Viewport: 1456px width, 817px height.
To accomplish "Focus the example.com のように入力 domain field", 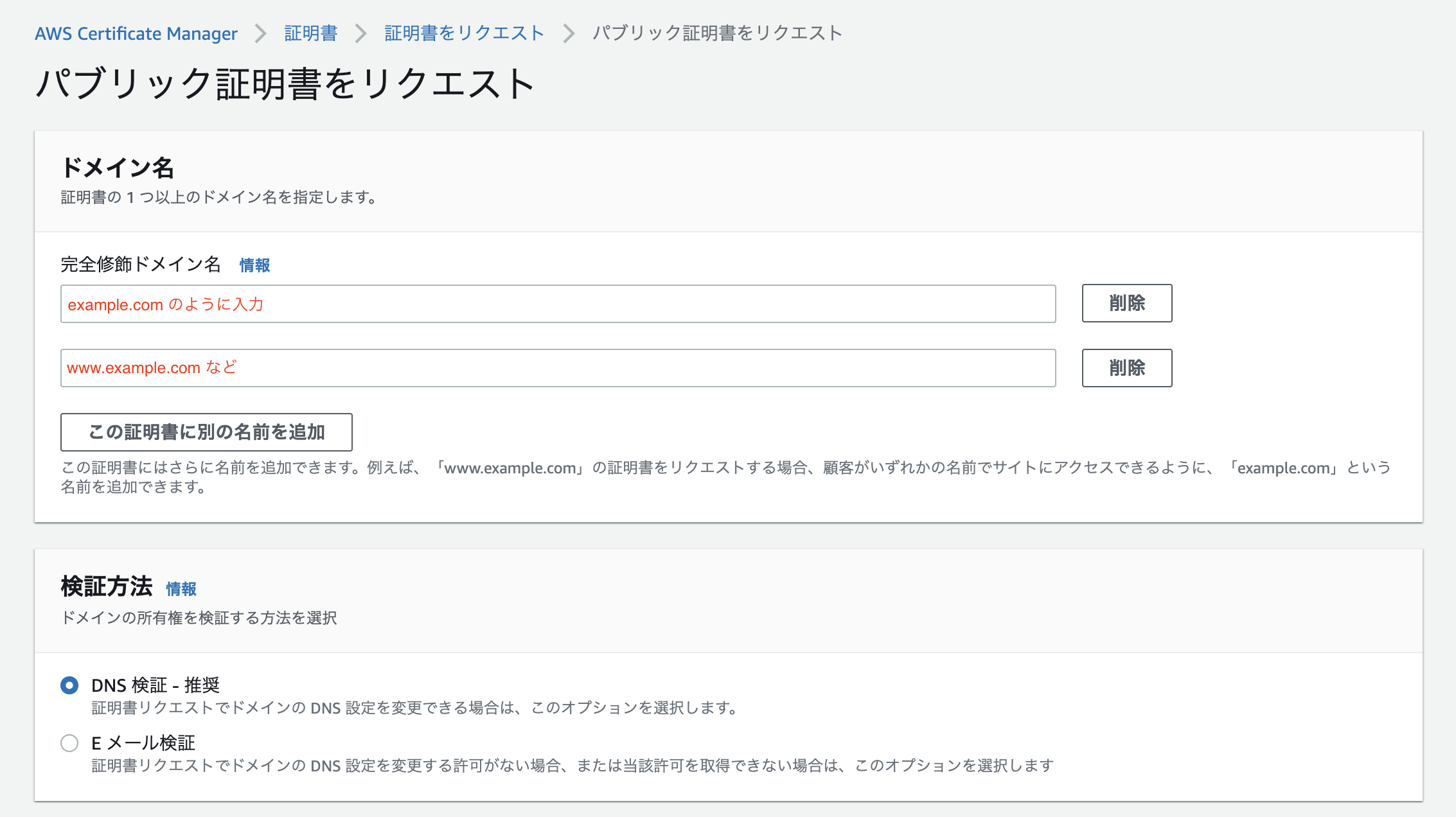I will [x=558, y=304].
